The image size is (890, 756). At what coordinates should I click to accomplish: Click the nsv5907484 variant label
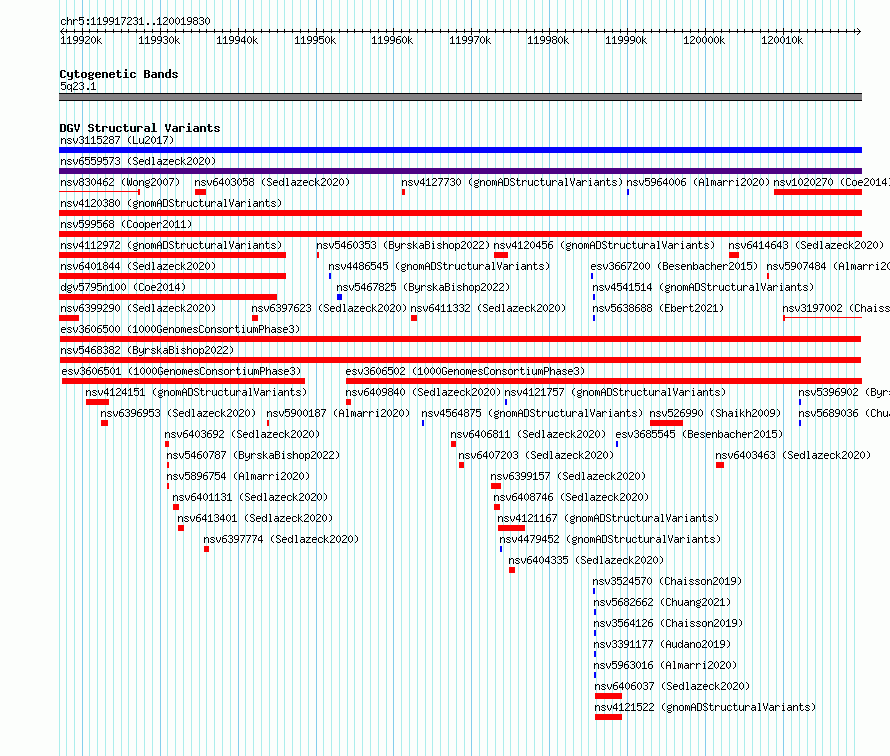click(828, 266)
